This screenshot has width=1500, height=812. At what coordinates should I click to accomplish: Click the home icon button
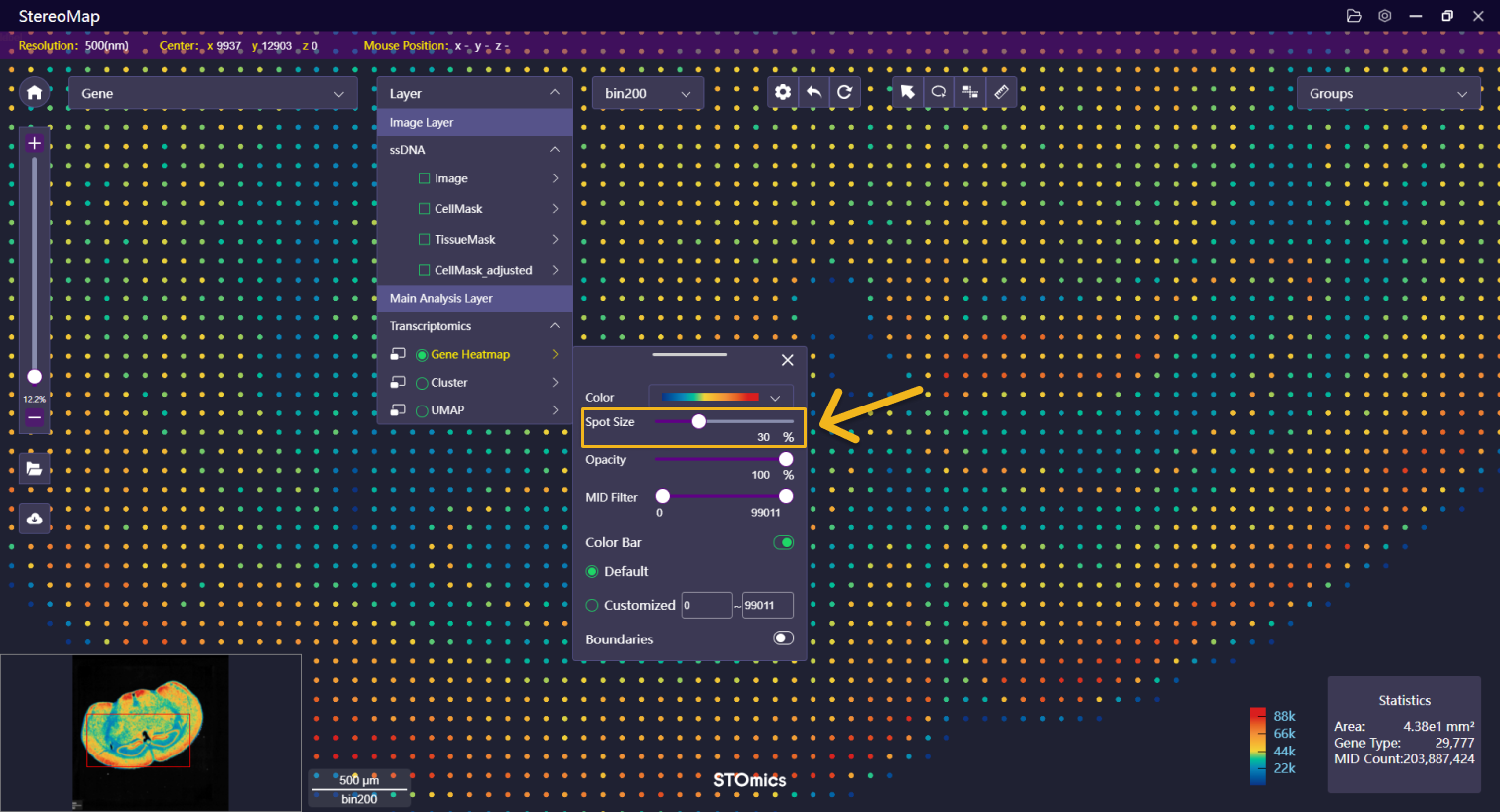pyautogui.click(x=34, y=93)
